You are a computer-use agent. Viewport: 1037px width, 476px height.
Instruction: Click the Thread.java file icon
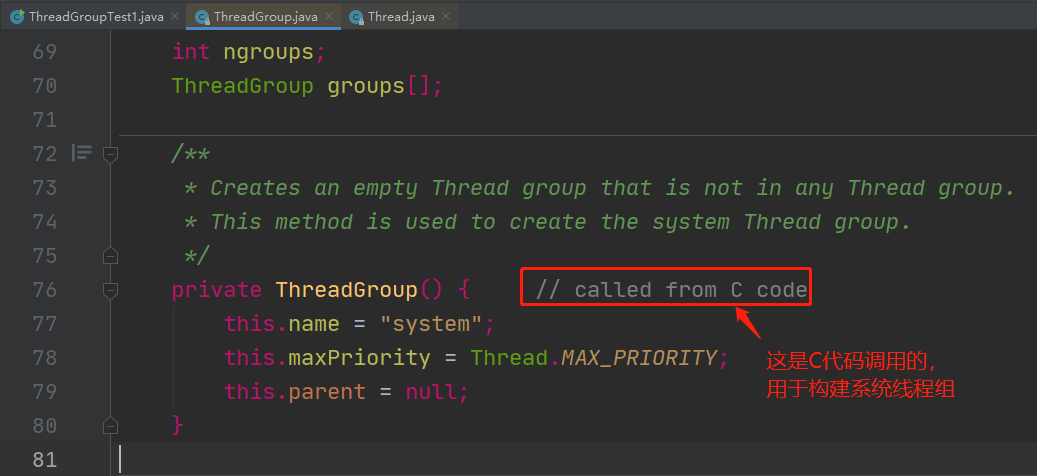[356, 17]
